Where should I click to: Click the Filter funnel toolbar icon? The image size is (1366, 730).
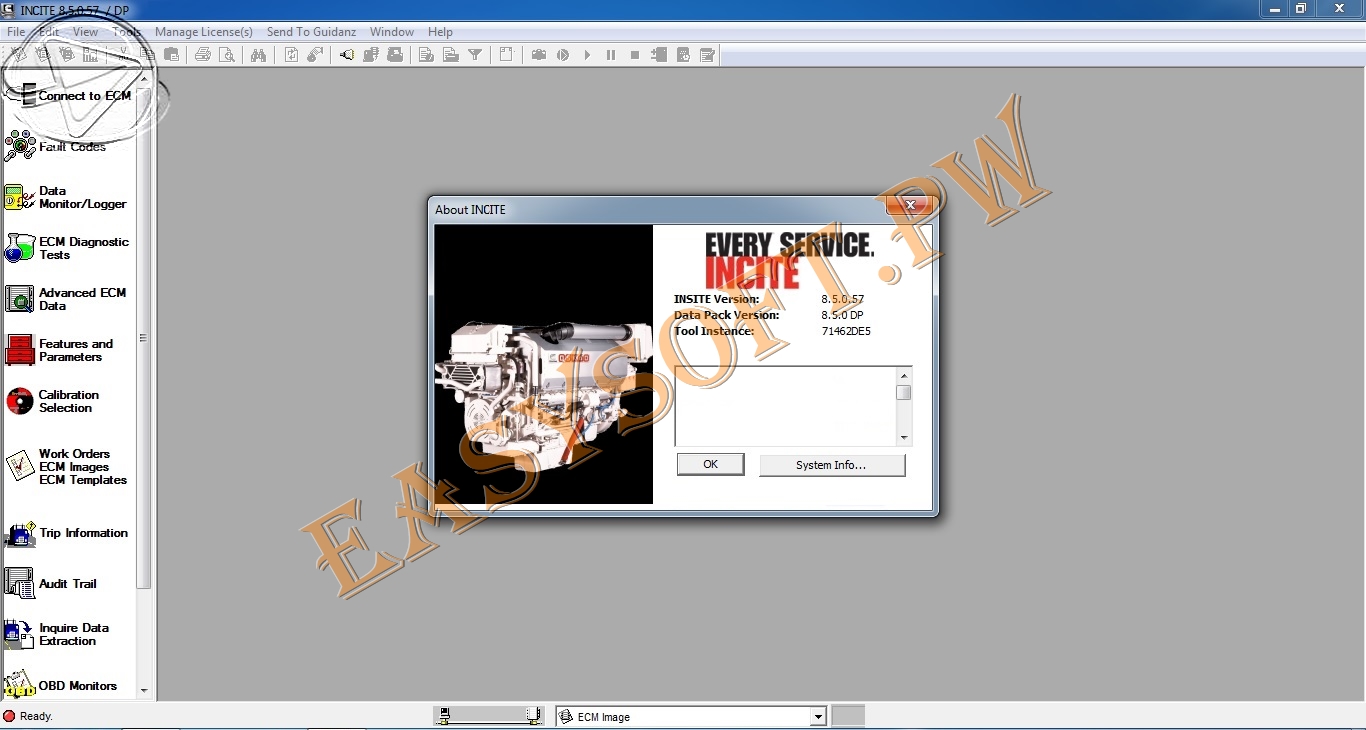pyautogui.click(x=475, y=55)
